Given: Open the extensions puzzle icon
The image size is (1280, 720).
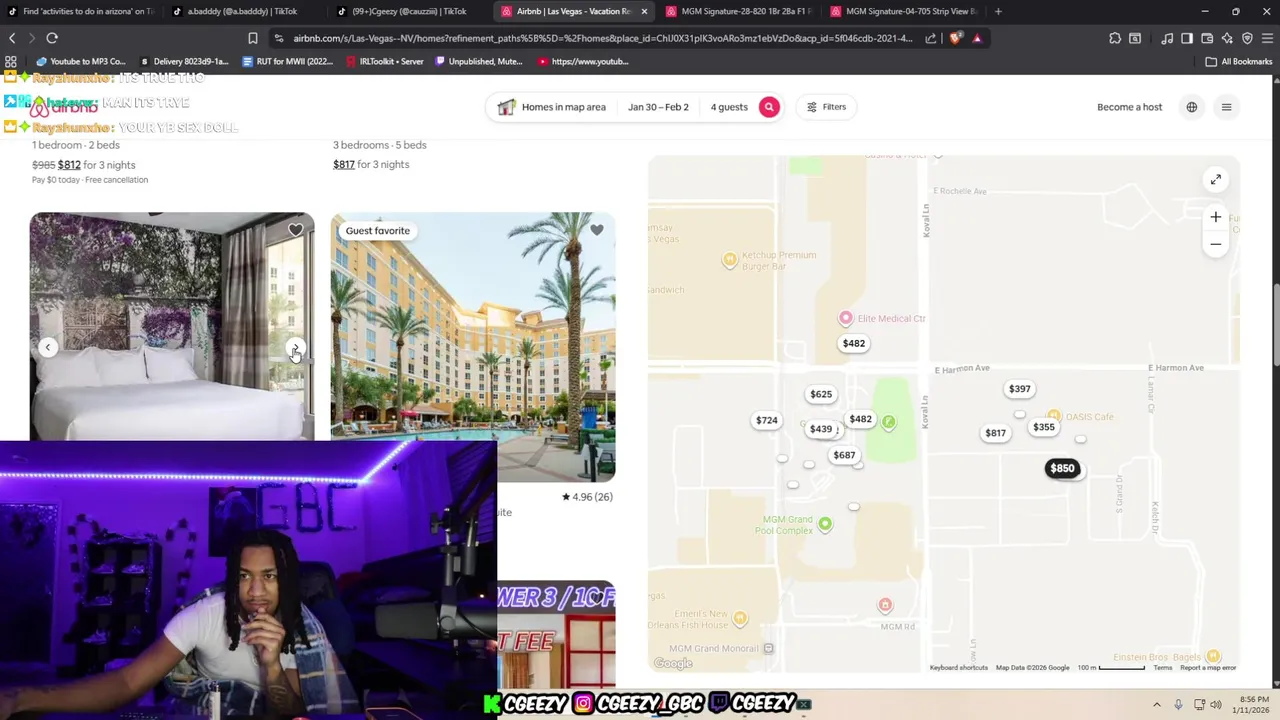Looking at the screenshot, I should pyautogui.click(x=1115, y=38).
